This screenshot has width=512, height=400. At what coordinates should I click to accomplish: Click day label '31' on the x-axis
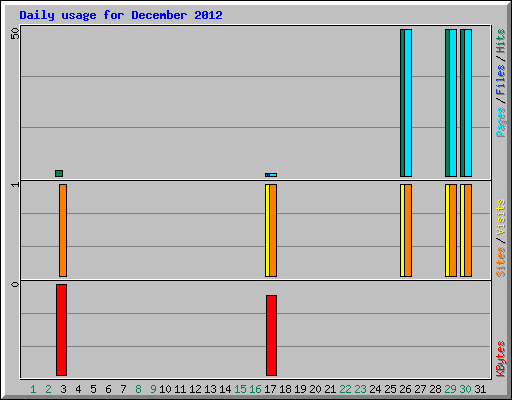coord(480,389)
